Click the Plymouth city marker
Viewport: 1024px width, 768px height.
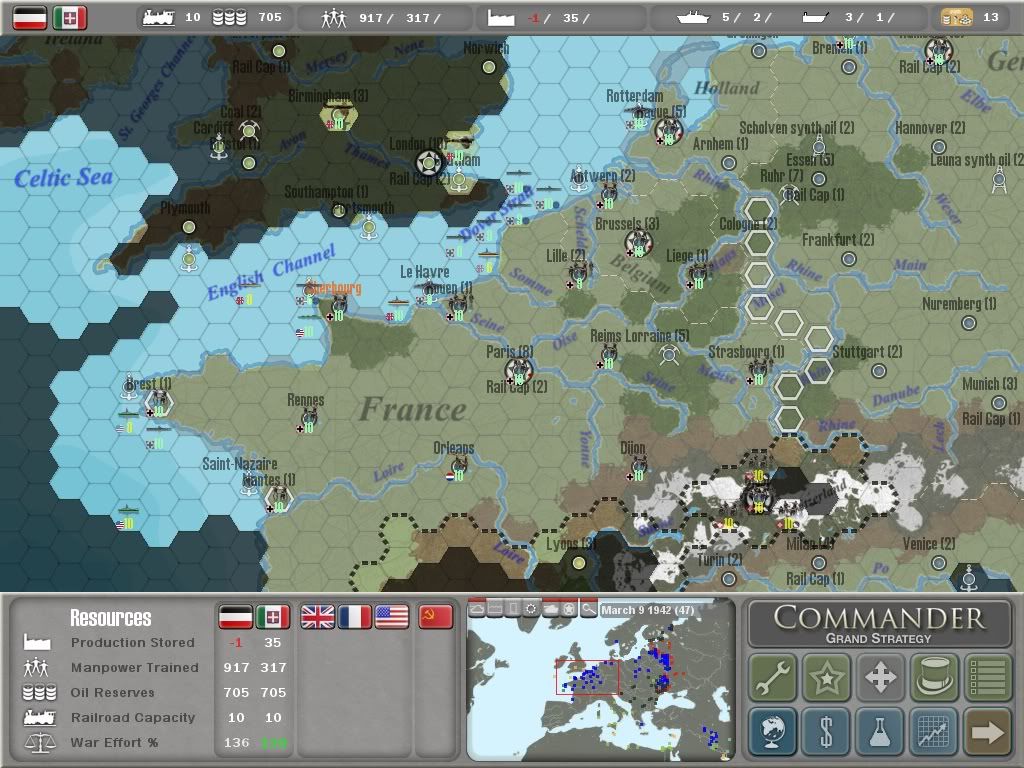[189, 227]
